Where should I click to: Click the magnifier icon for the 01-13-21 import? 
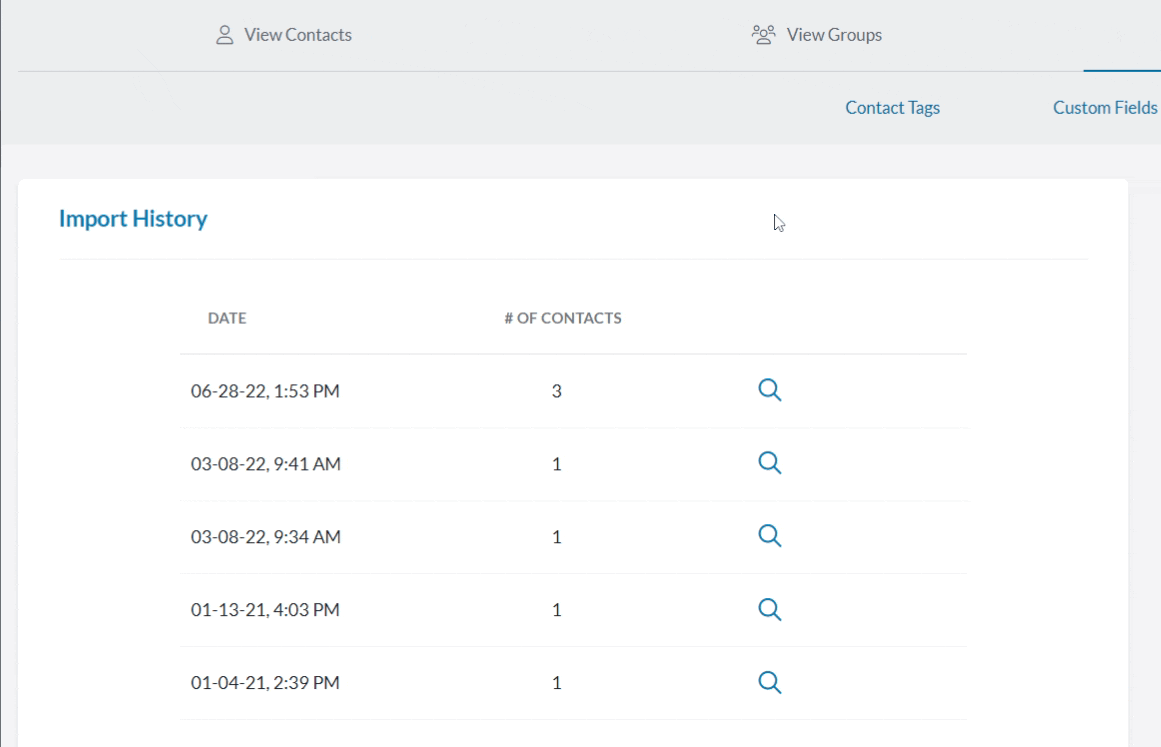coord(769,610)
